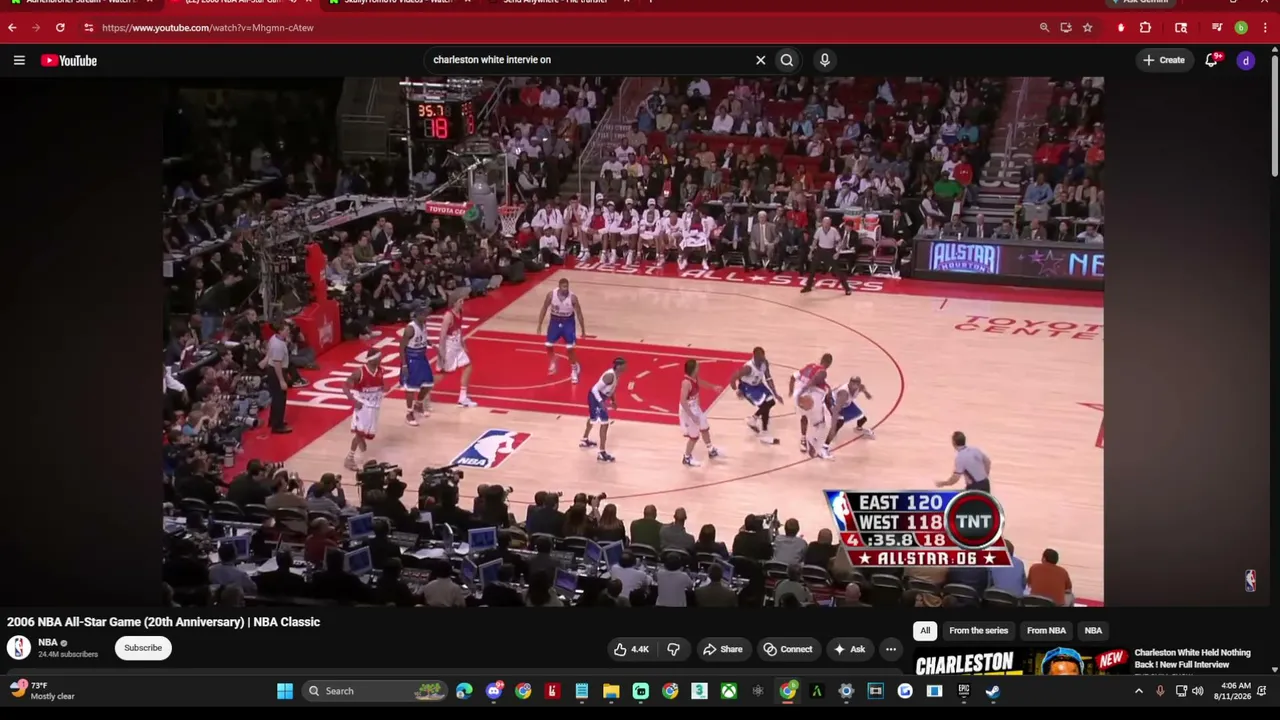Share the All-Star Game video

pyautogui.click(x=722, y=649)
